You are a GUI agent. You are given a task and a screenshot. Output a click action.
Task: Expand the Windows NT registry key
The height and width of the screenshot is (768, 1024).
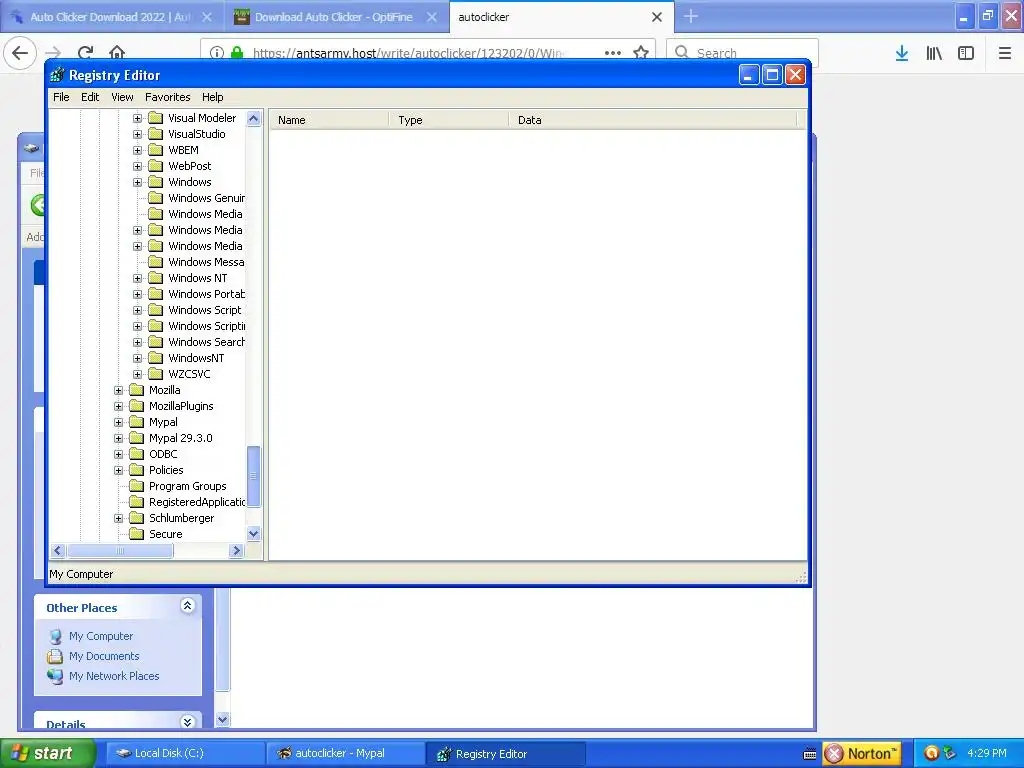[x=137, y=278]
